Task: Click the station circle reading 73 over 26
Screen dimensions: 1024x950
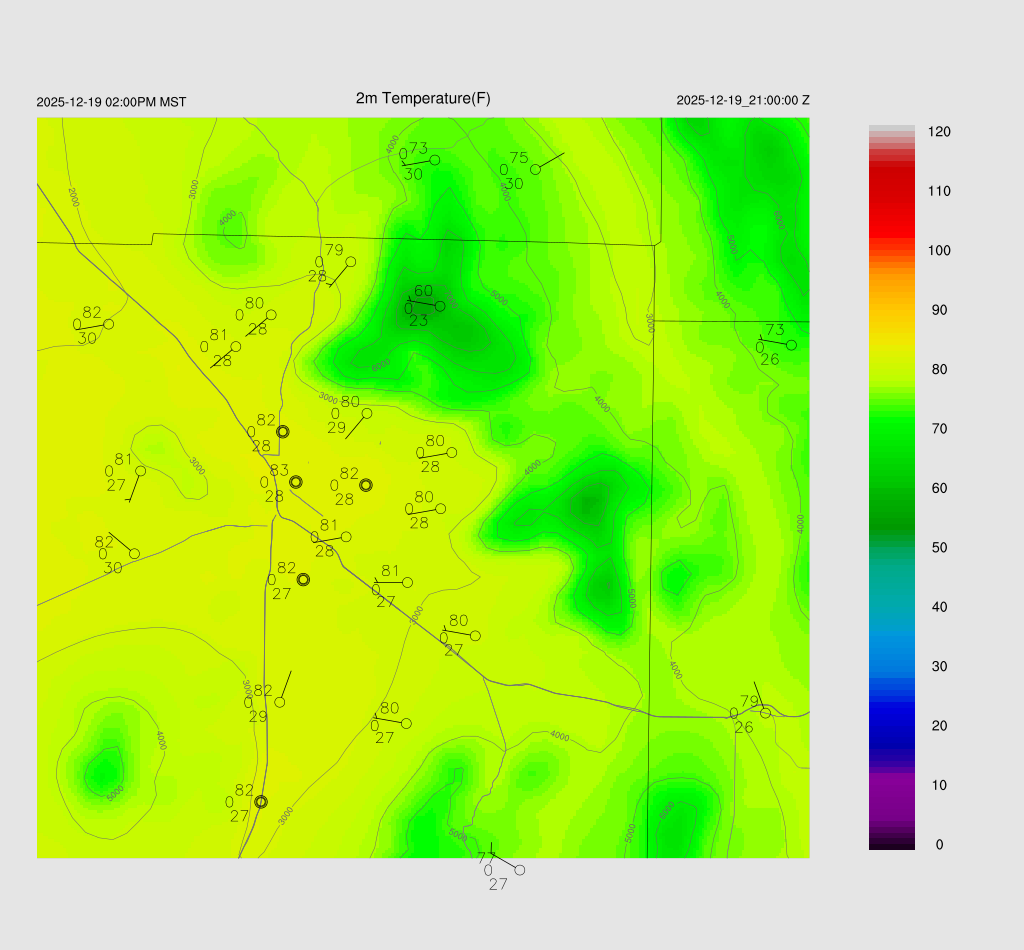Action: tap(791, 345)
